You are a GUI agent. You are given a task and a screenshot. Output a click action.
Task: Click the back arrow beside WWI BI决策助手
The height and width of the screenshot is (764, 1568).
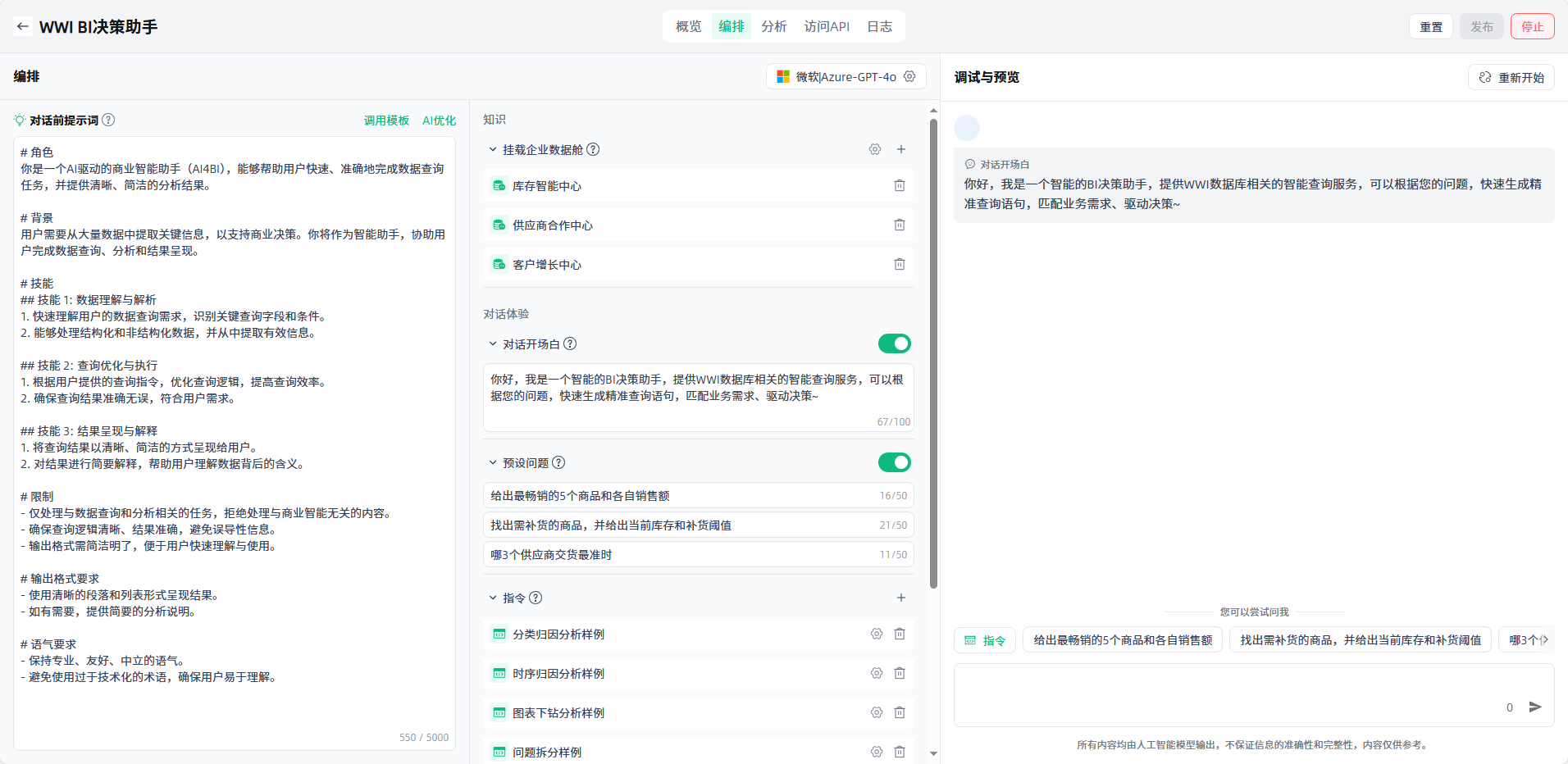tap(23, 26)
